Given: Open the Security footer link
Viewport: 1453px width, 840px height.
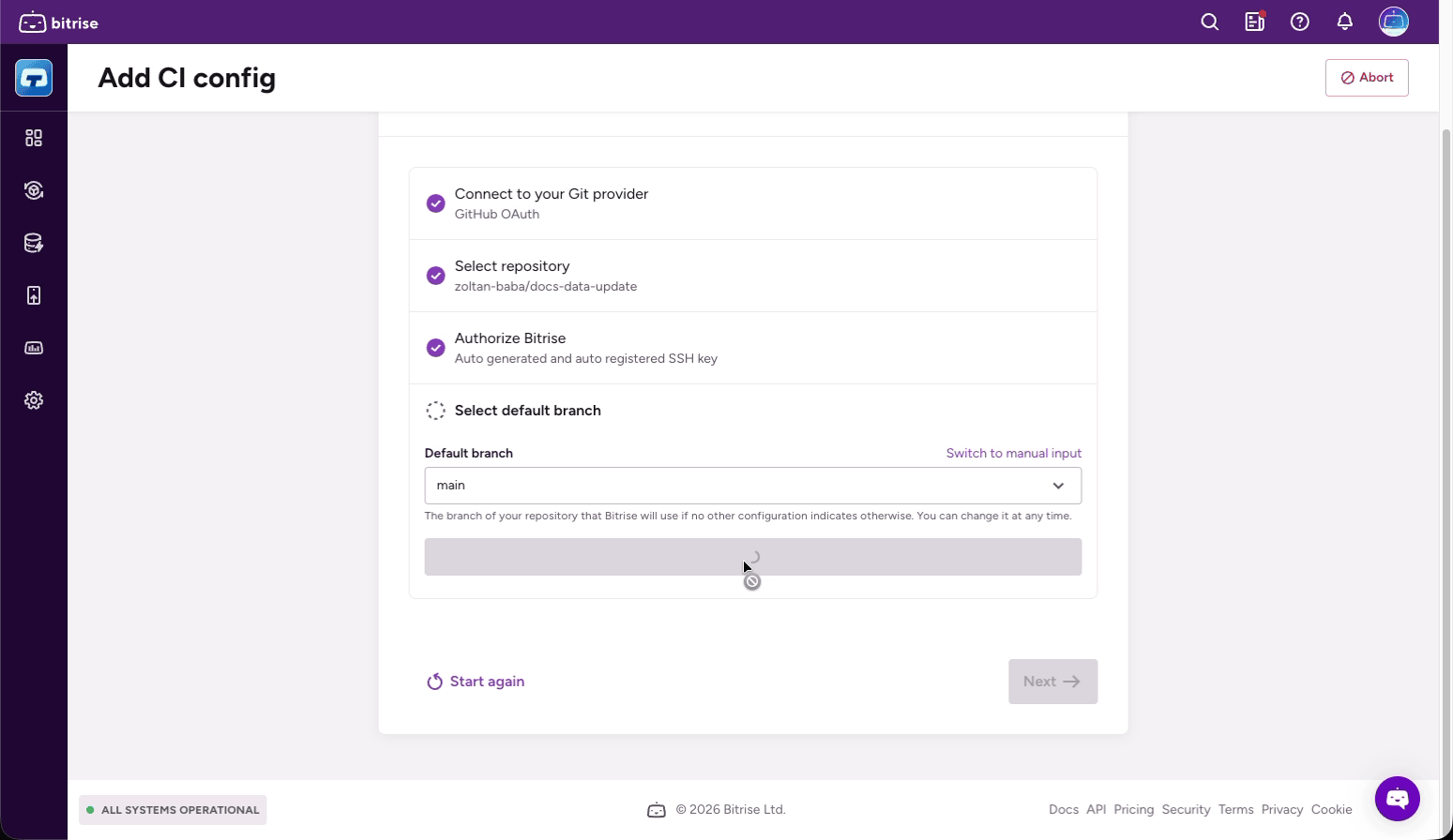Looking at the screenshot, I should (1186, 810).
